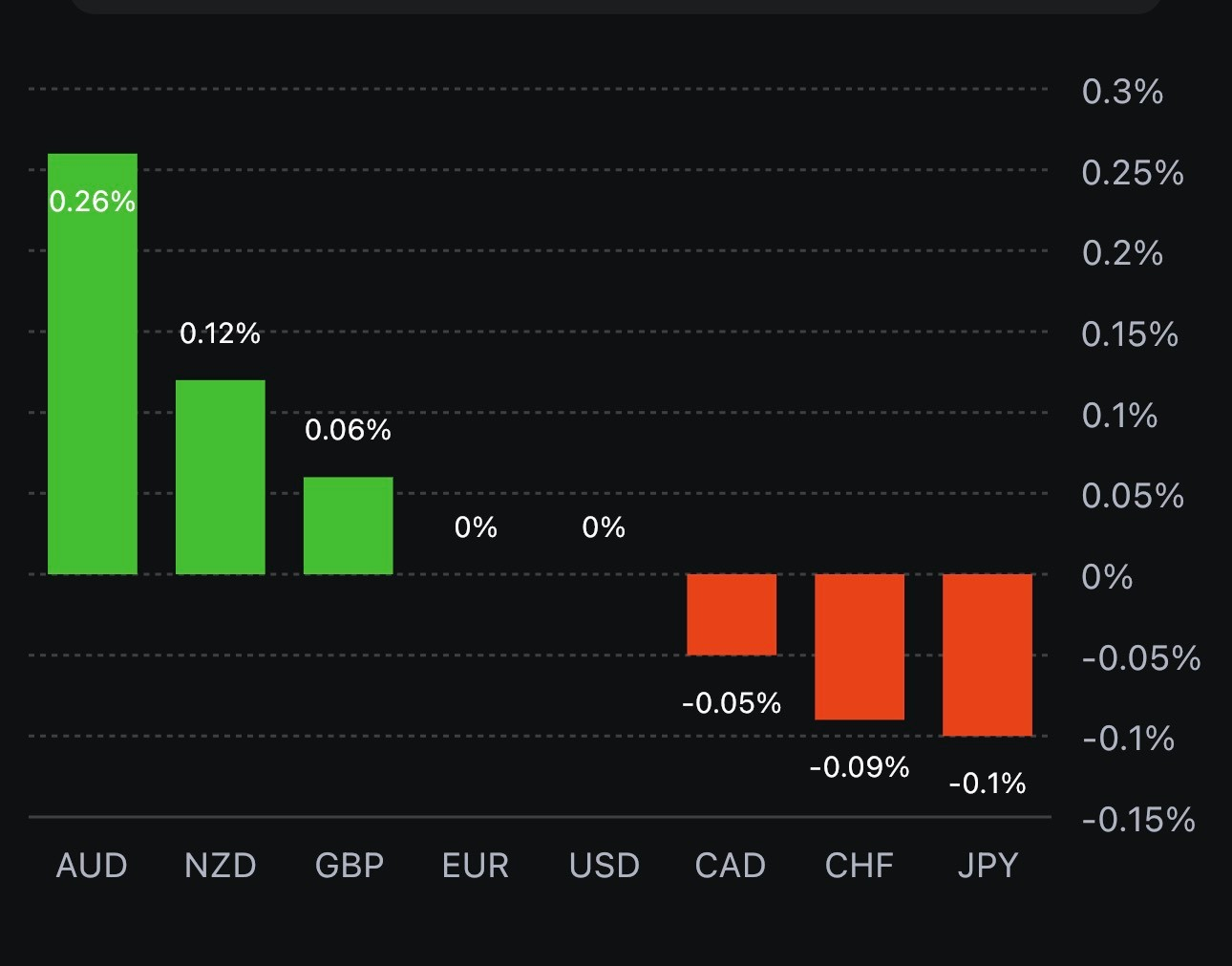Screen dimensions: 1232x966
Task: Click the red CAD bar
Action: (x=732, y=614)
